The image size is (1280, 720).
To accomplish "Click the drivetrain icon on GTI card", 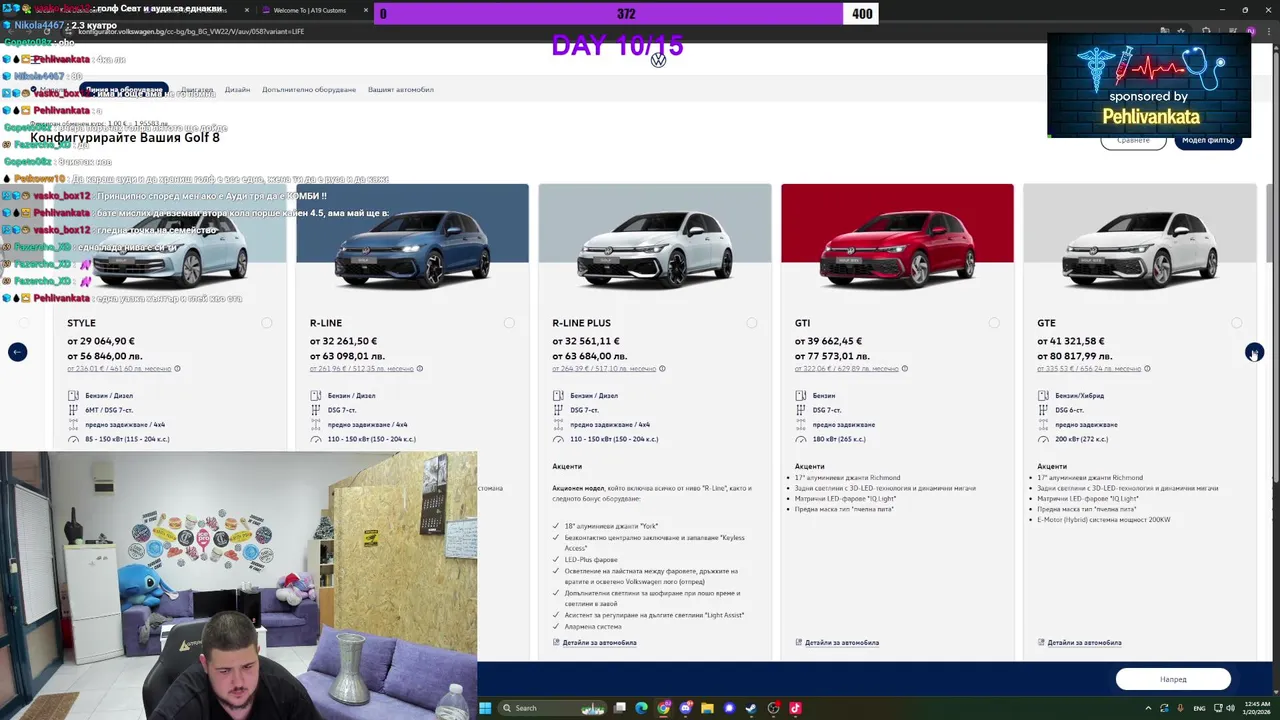I will (x=801, y=424).
